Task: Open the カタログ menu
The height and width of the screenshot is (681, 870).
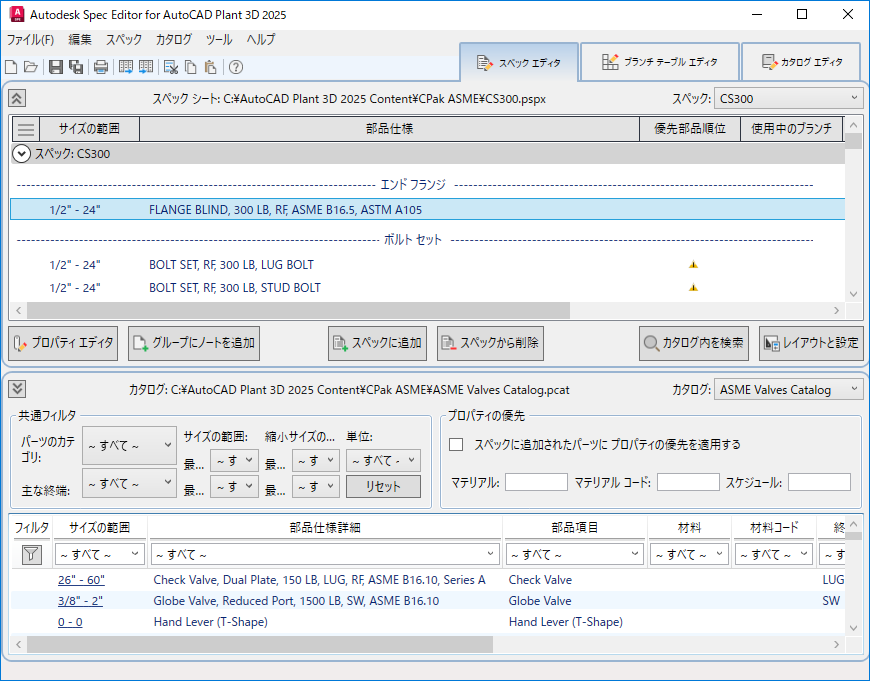Action: tap(174, 39)
